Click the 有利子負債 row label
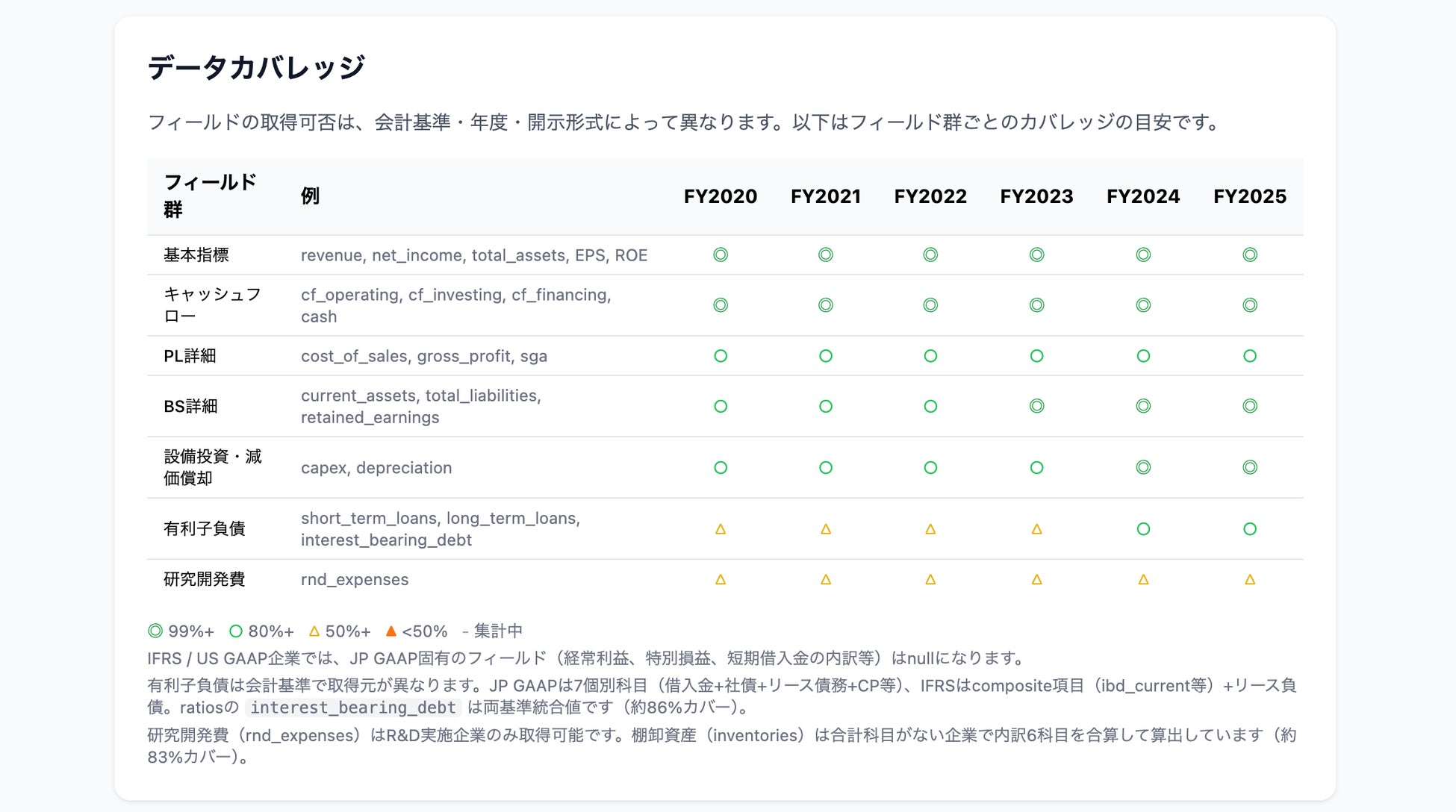Viewport: 1456px width, 812px height. [205, 529]
